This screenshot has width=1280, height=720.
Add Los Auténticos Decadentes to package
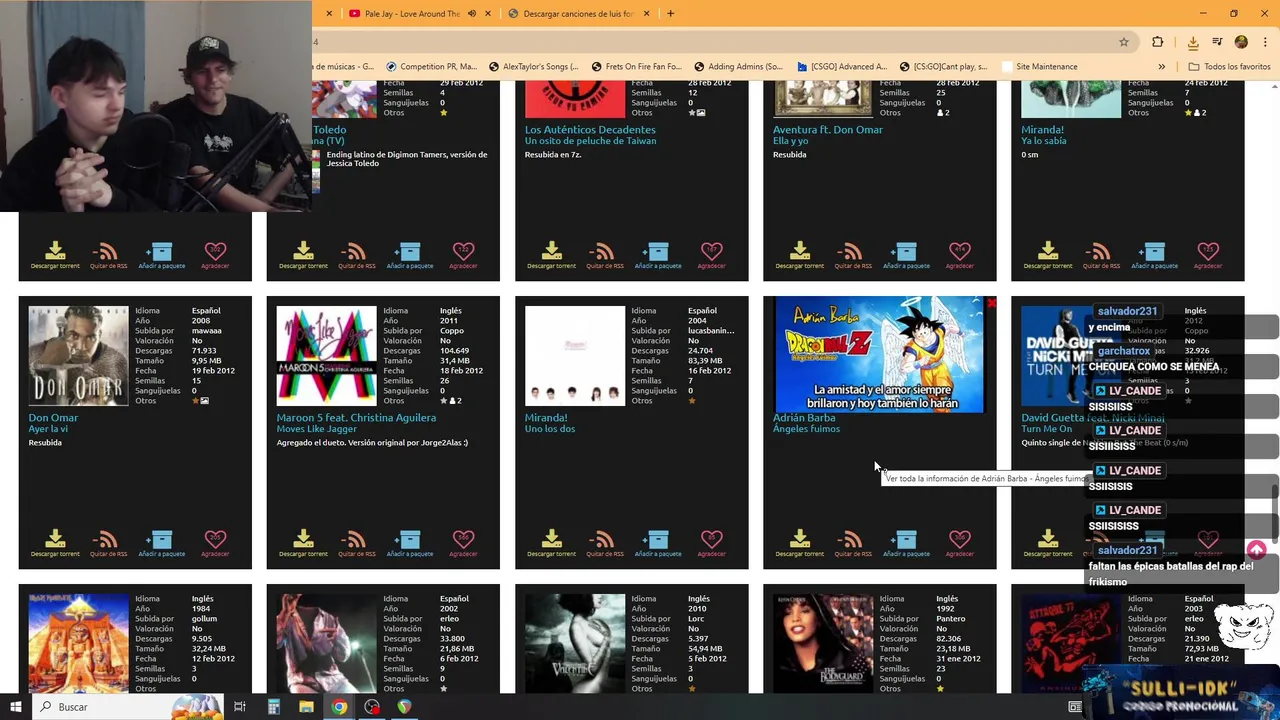pyautogui.click(x=657, y=255)
